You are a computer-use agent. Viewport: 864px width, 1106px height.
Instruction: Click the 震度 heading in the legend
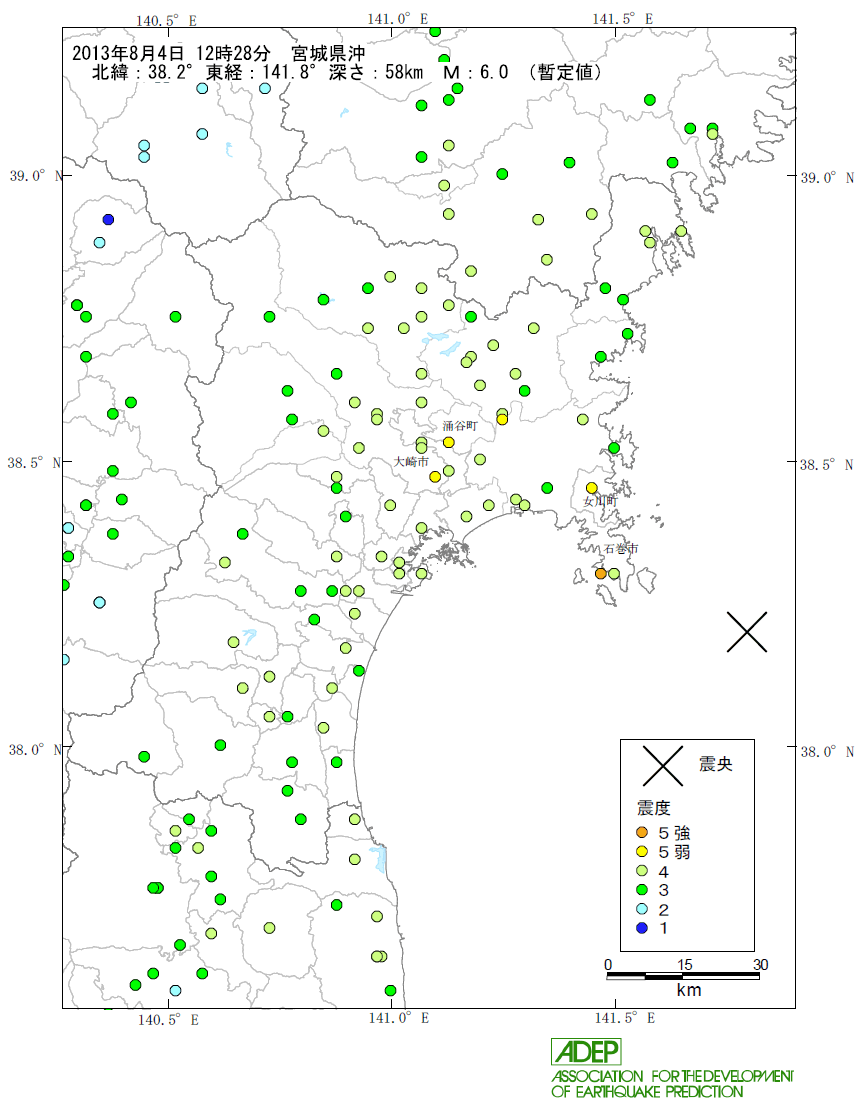pos(653,808)
